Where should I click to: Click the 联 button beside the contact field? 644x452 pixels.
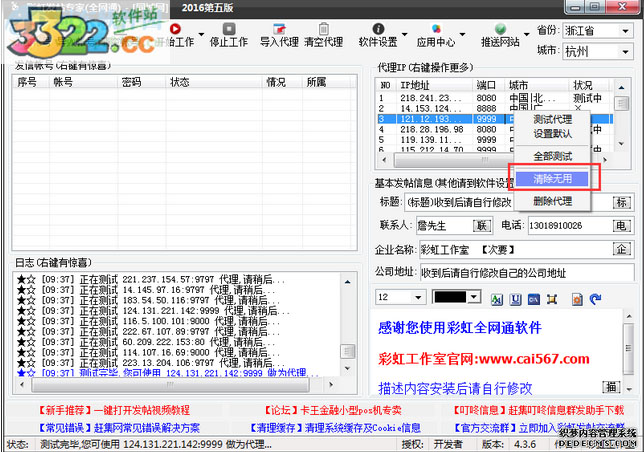482,225
